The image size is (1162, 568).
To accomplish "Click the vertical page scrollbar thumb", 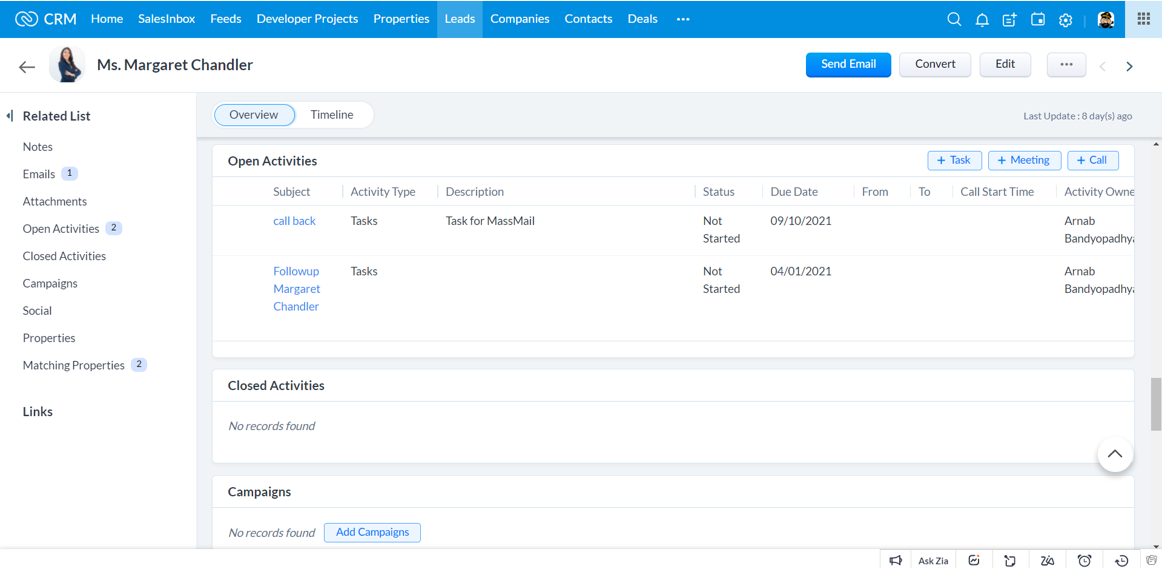I will [x=1155, y=404].
